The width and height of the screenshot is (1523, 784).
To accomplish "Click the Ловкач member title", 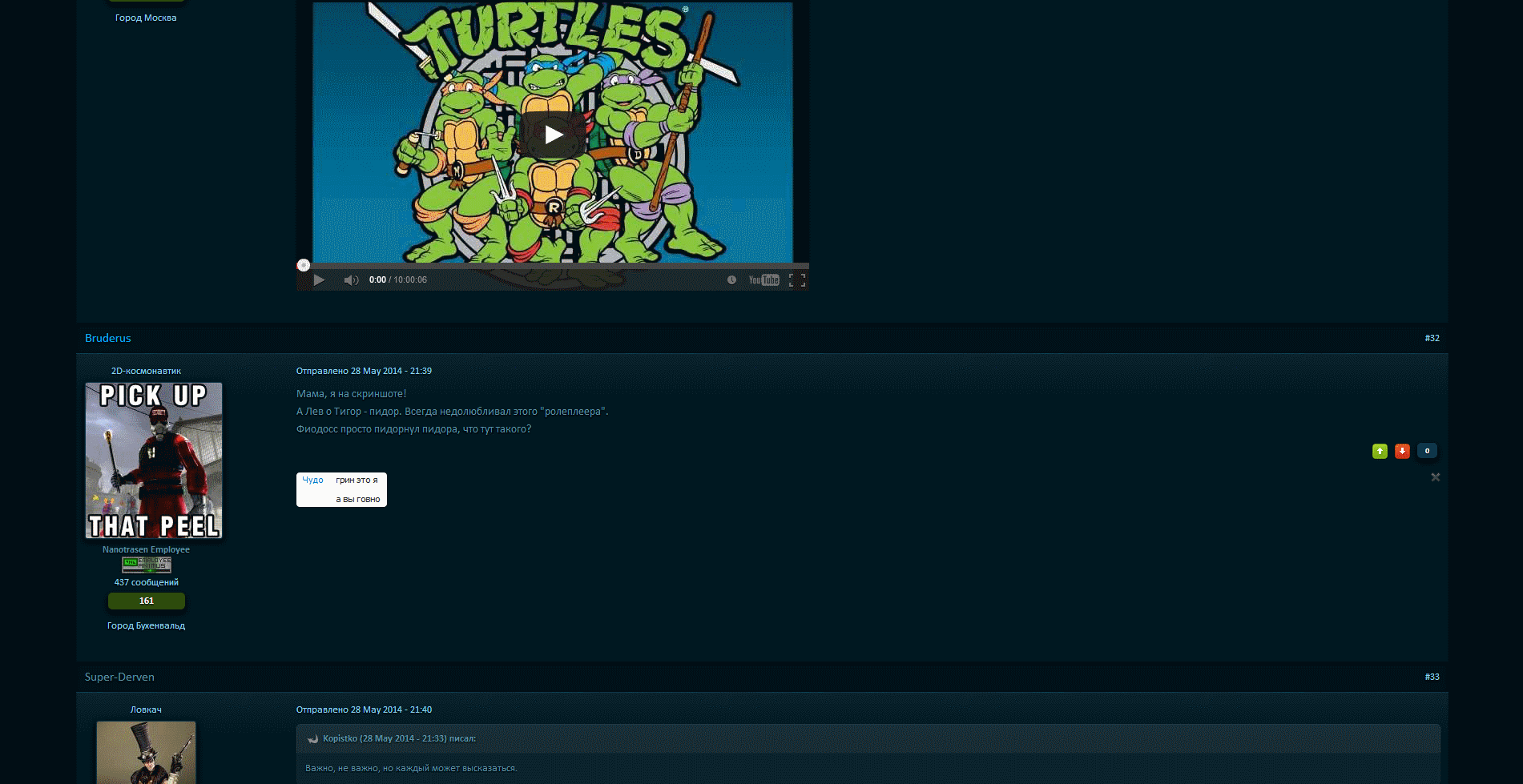I will click(146, 710).
